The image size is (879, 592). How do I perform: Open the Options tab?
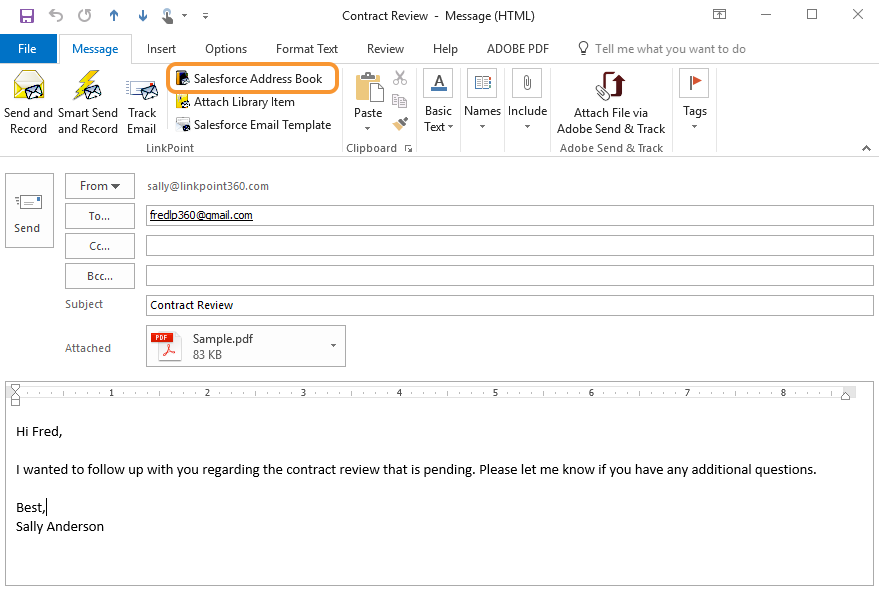226,49
